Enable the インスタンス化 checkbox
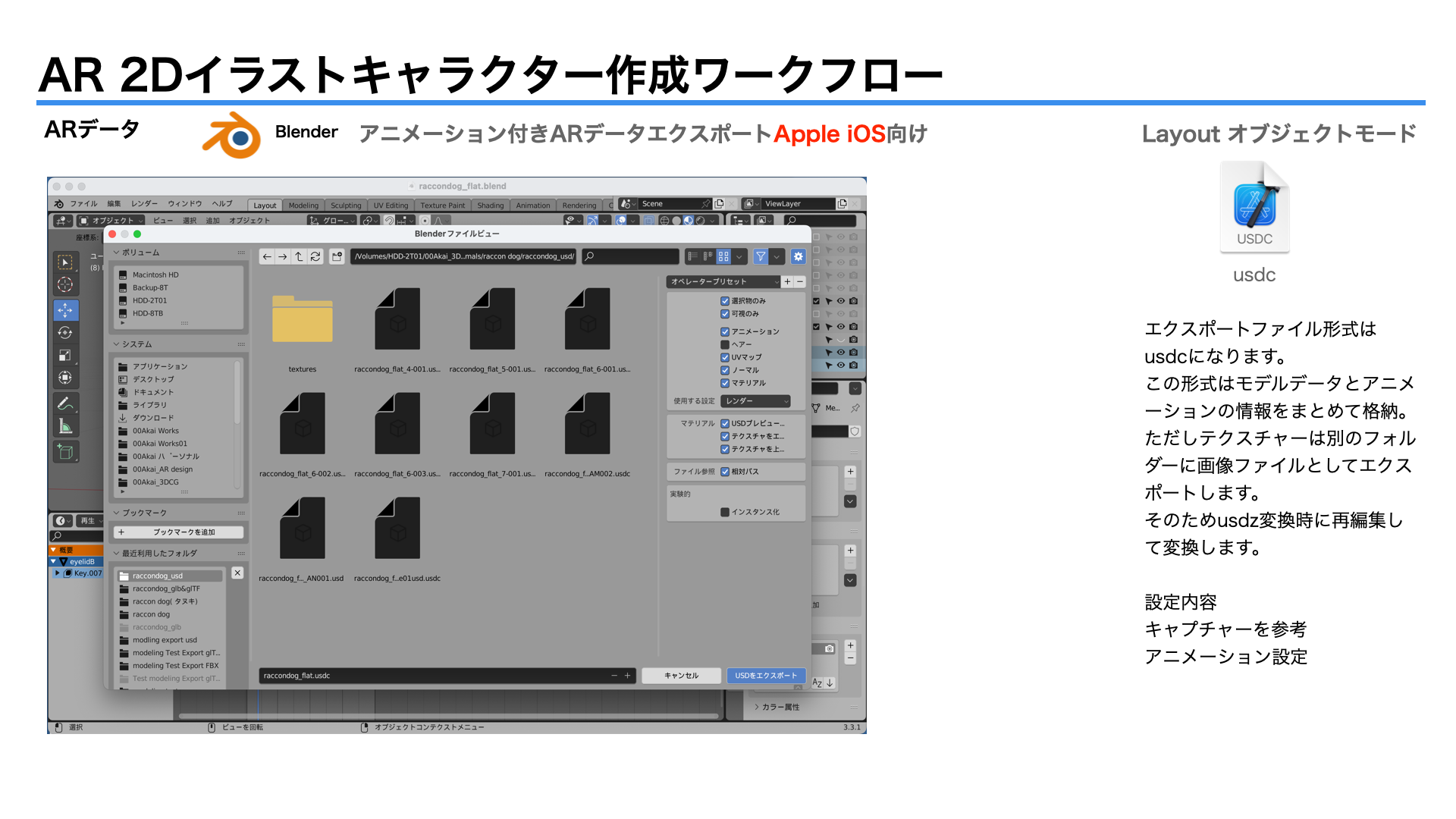Image resolution: width=1456 pixels, height=819 pixels. [725, 512]
